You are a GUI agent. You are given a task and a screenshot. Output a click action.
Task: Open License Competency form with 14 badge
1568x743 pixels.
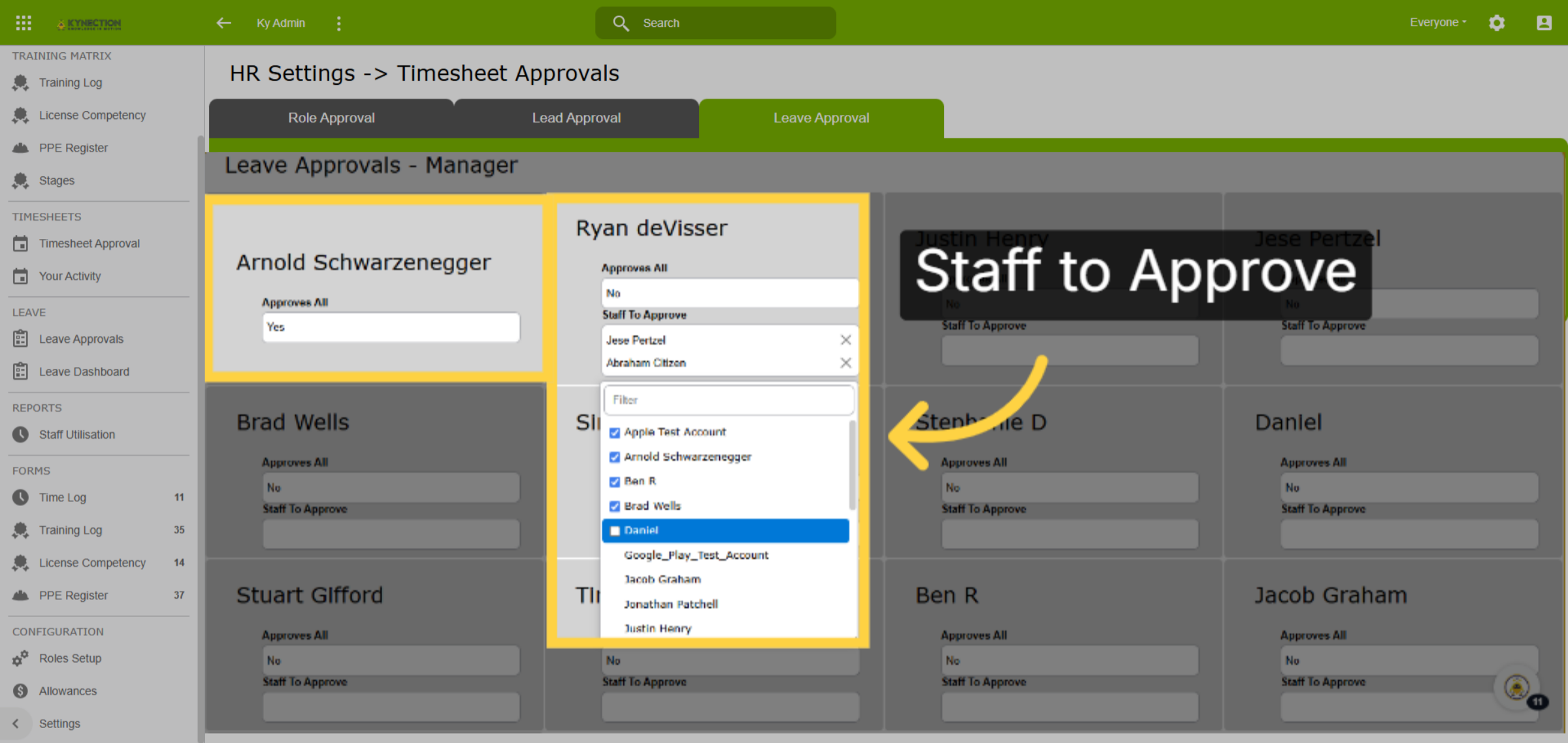pos(99,563)
